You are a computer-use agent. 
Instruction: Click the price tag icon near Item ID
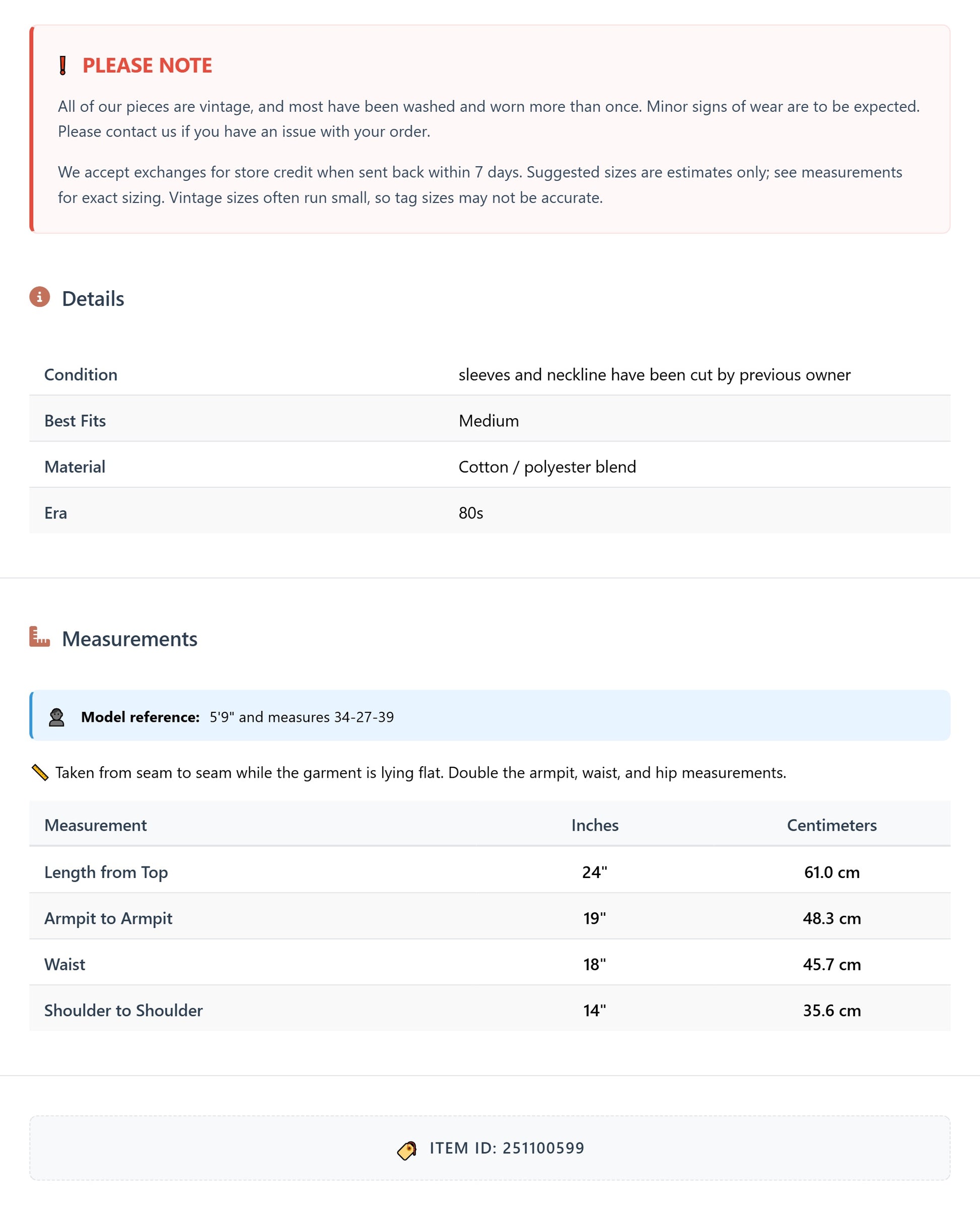406,1149
